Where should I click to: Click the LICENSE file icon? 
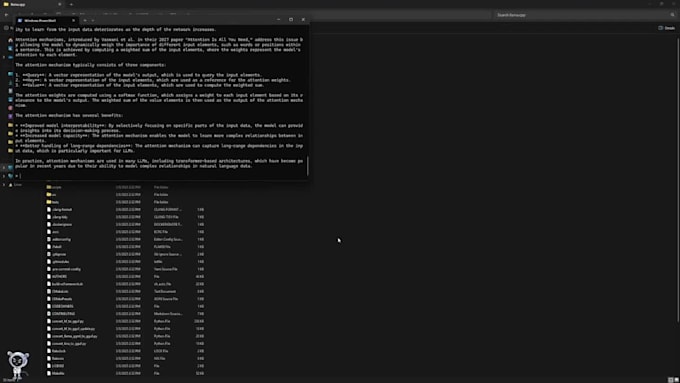click(x=49, y=366)
